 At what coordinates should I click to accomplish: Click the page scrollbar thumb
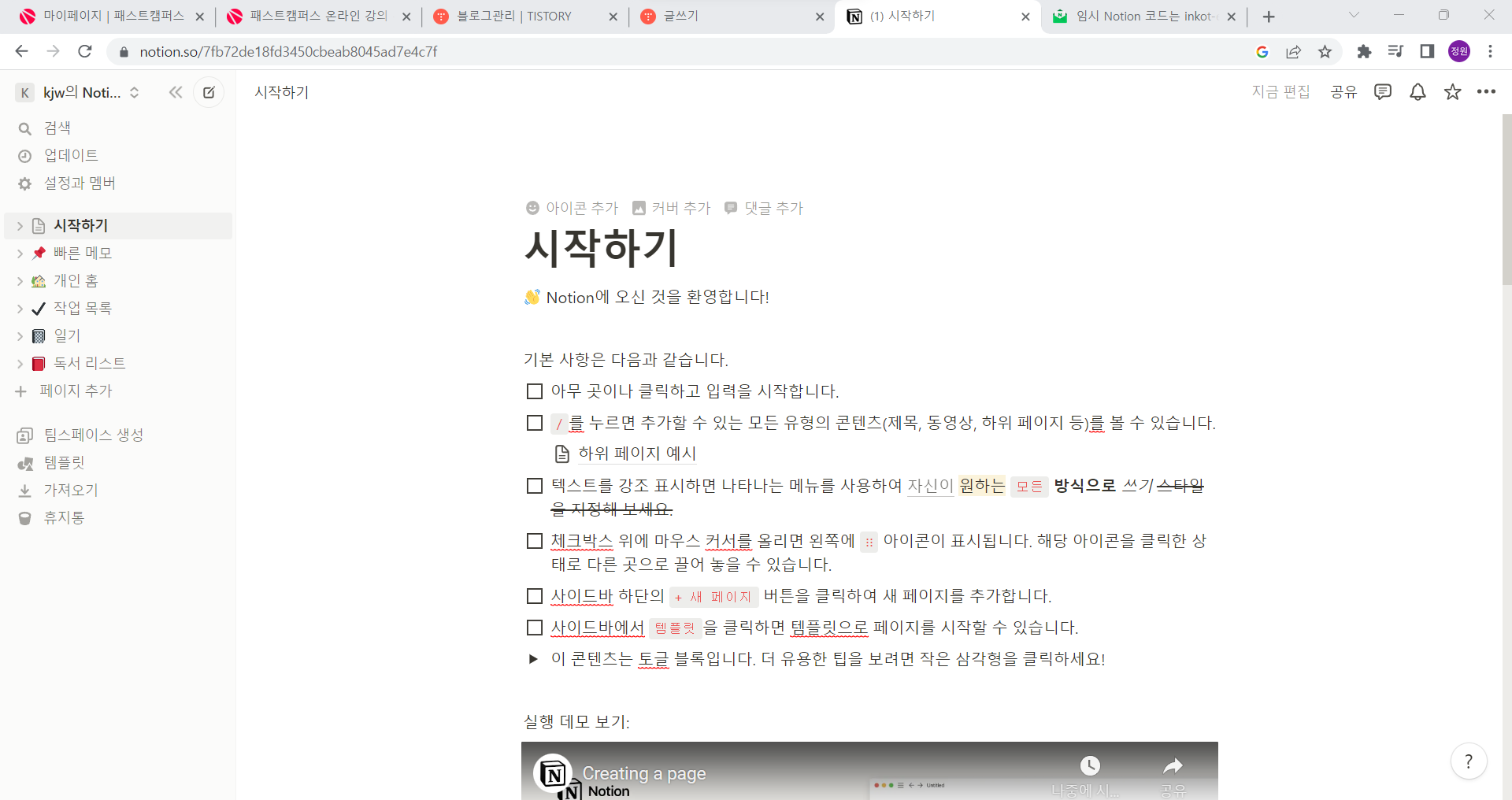1506,199
